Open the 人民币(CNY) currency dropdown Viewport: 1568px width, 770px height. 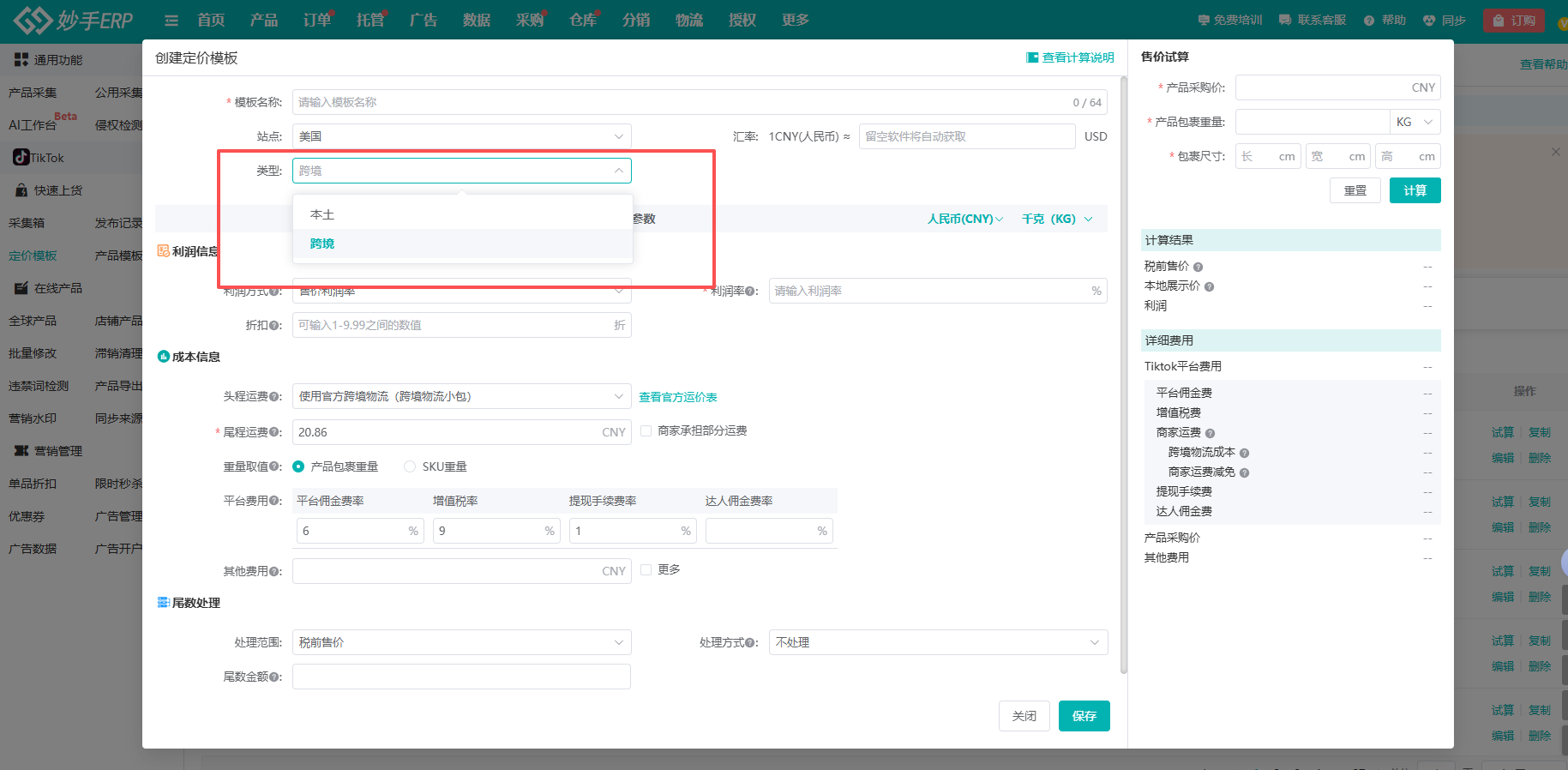pos(965,219)
